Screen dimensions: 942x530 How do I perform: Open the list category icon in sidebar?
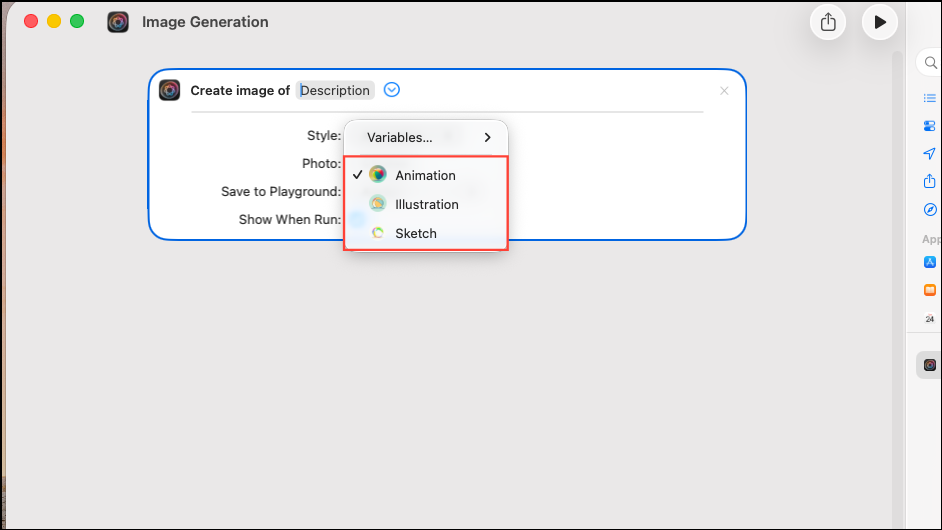pos(929,98)
